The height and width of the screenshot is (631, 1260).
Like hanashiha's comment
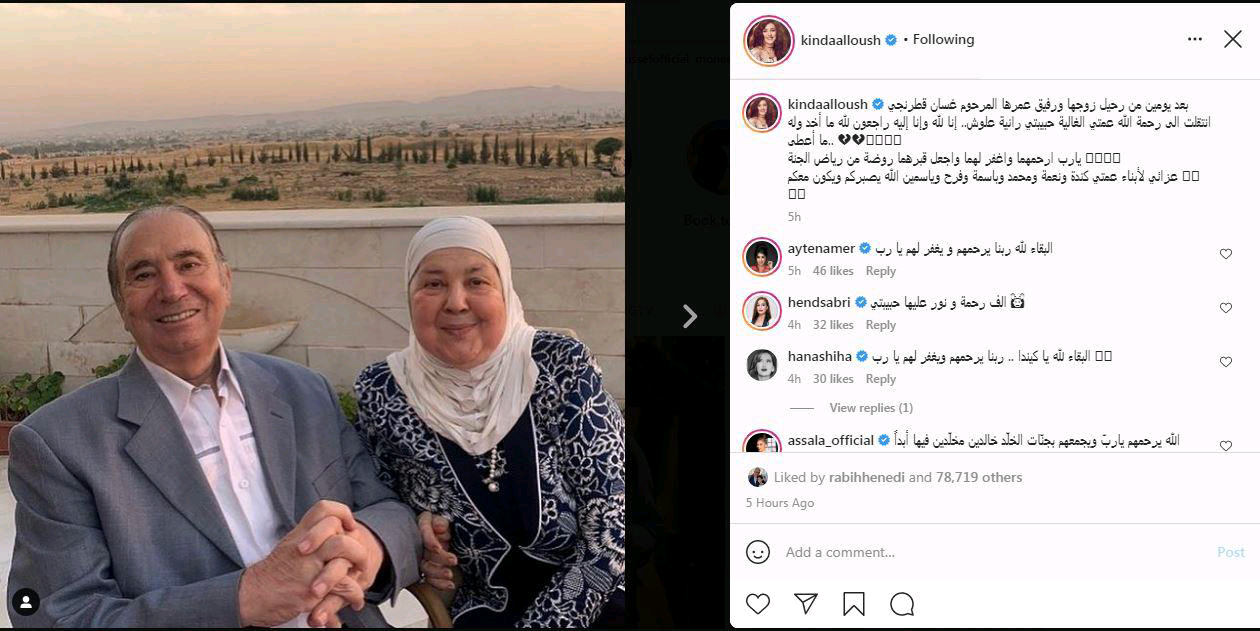[1226, 362]
